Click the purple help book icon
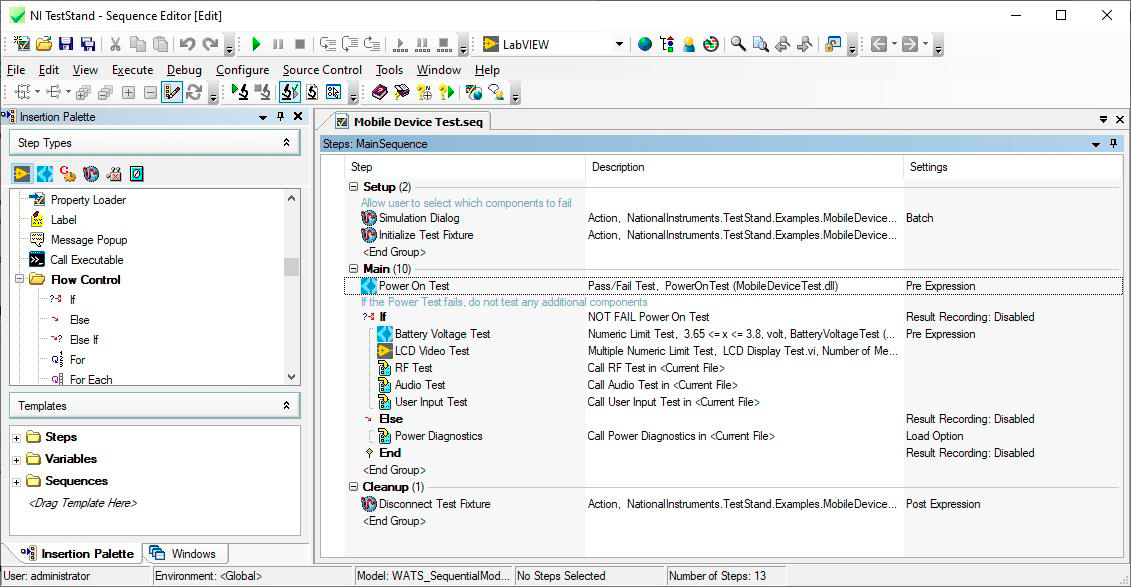This screenshot has height=587, width=1131. 379,92
